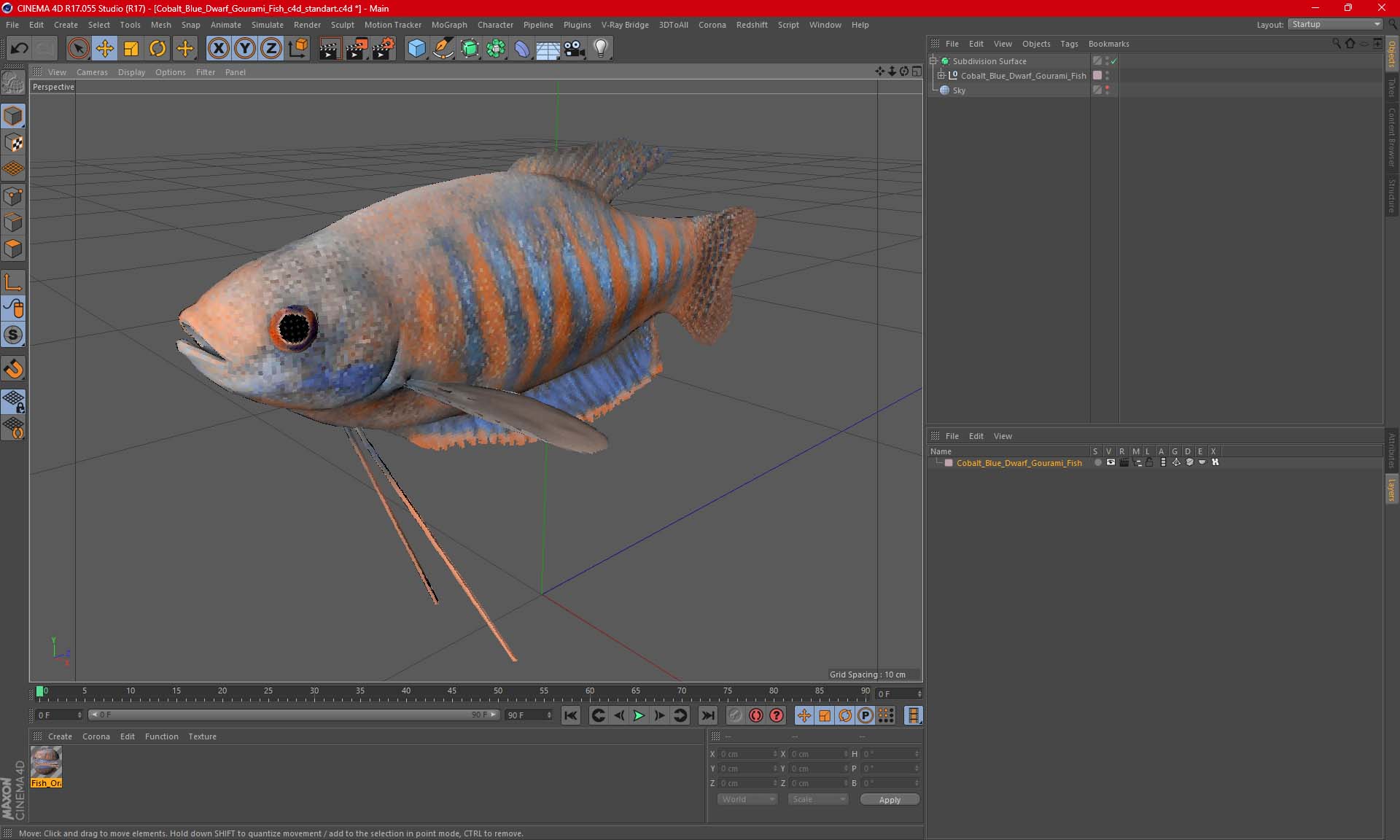Open the MoGraph menu

point(449,25)
